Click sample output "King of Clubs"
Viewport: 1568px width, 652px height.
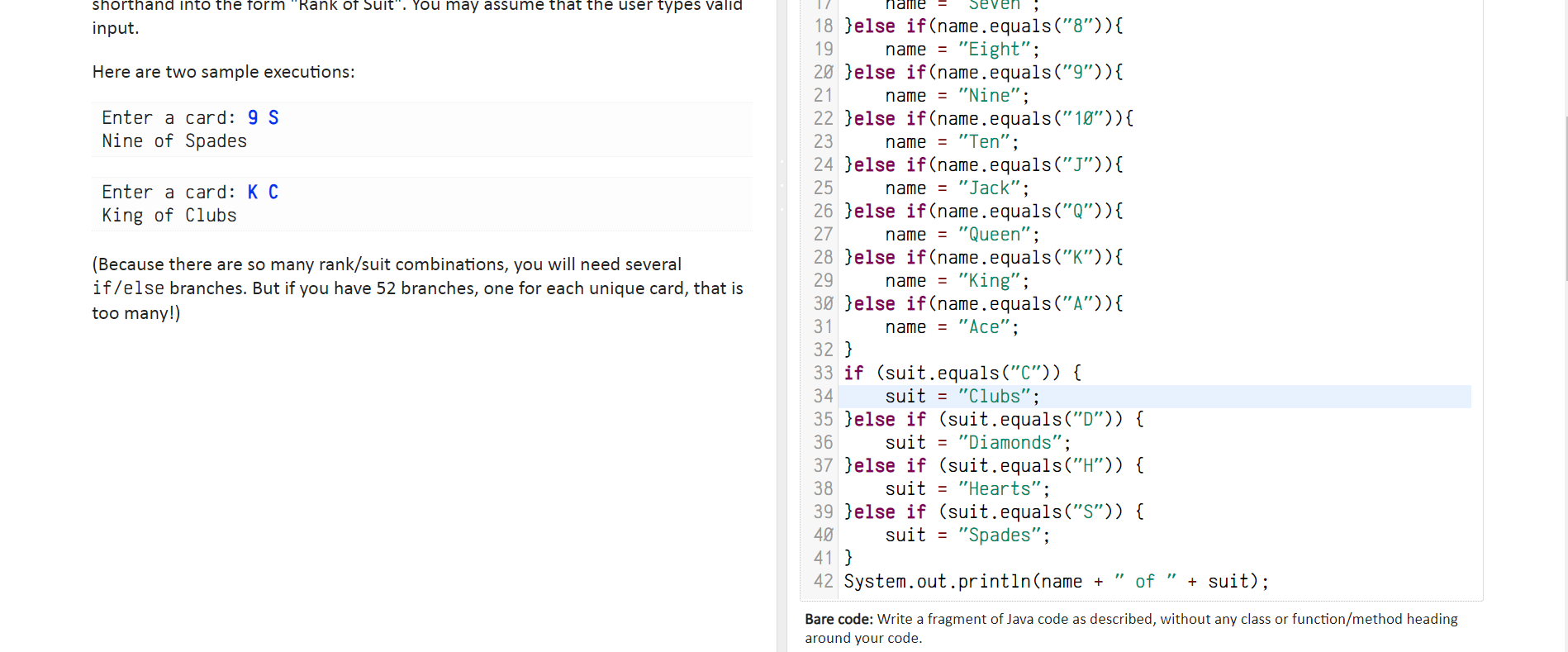coord(169,216)
